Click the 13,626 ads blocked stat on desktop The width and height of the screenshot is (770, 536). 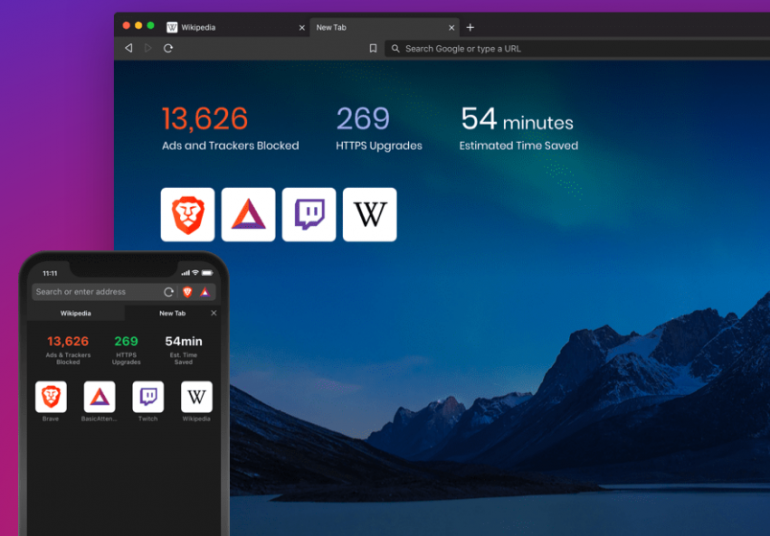(x=230, y=128)
